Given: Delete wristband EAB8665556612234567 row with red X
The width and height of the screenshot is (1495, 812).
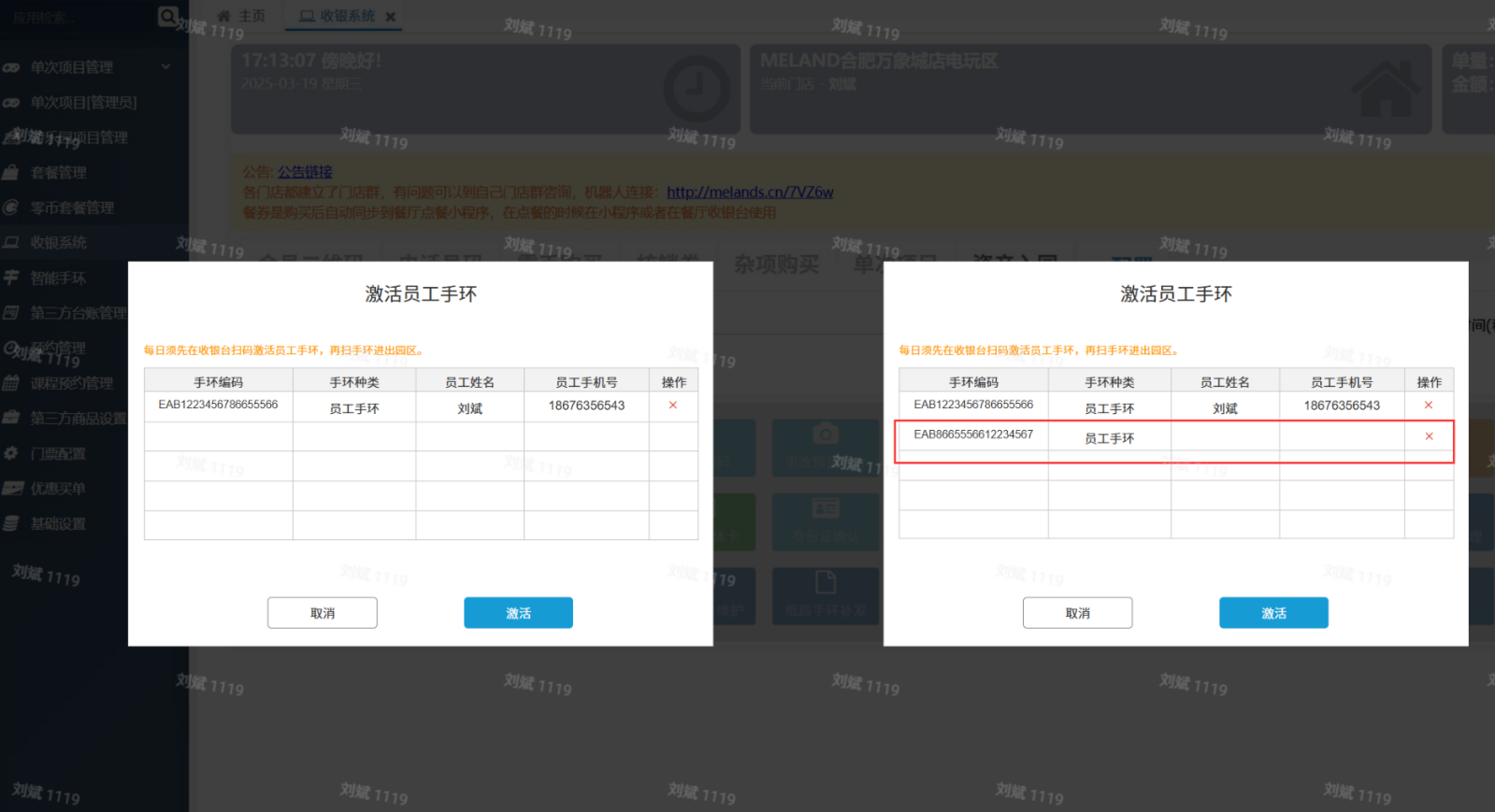Looking at the screenshot, I should tap(1429, 436).
